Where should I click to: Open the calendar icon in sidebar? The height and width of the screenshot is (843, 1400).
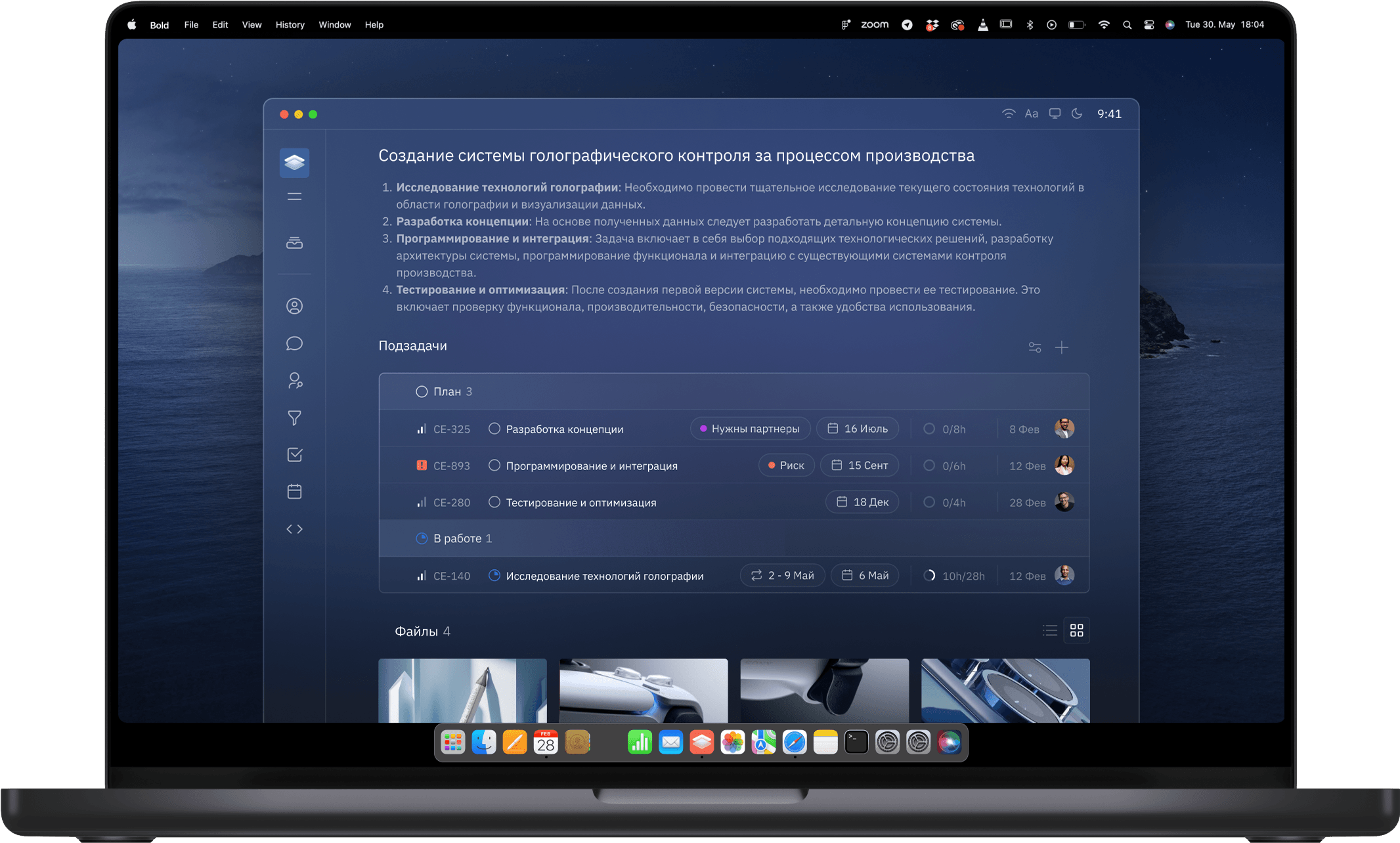point(294,491)
